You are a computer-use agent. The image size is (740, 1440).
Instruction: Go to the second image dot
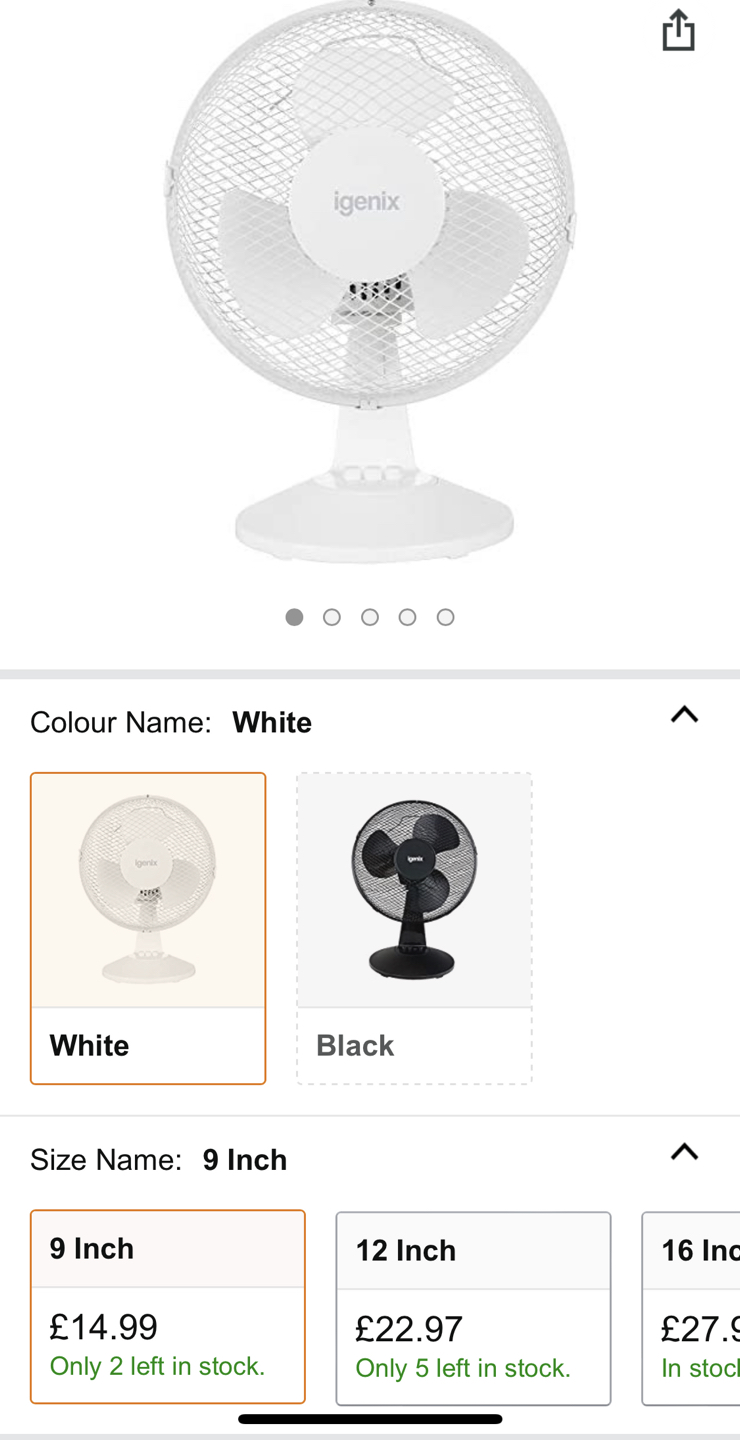point(332,617)
